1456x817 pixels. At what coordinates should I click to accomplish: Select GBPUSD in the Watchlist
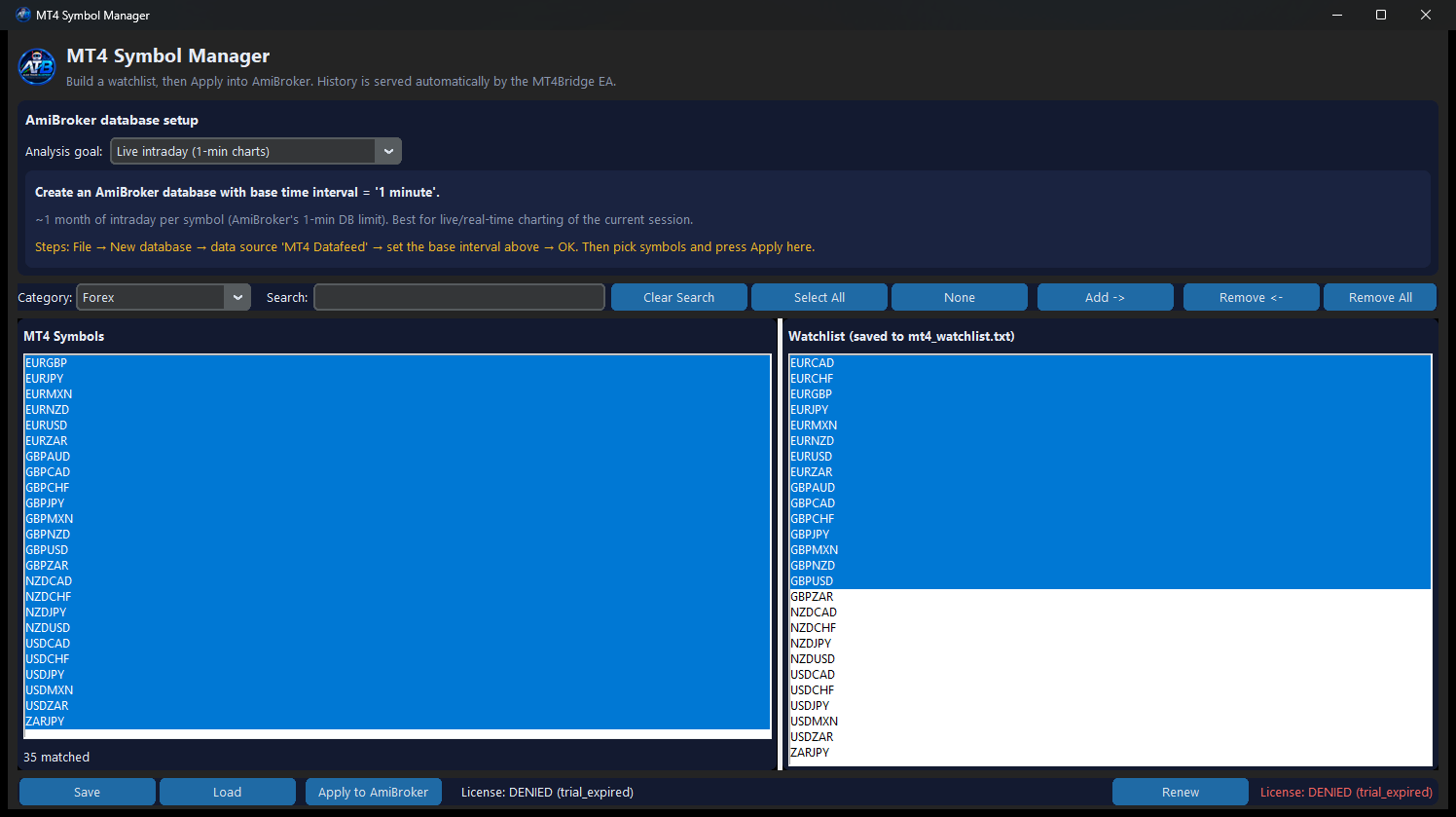[x=1110, y=581]
